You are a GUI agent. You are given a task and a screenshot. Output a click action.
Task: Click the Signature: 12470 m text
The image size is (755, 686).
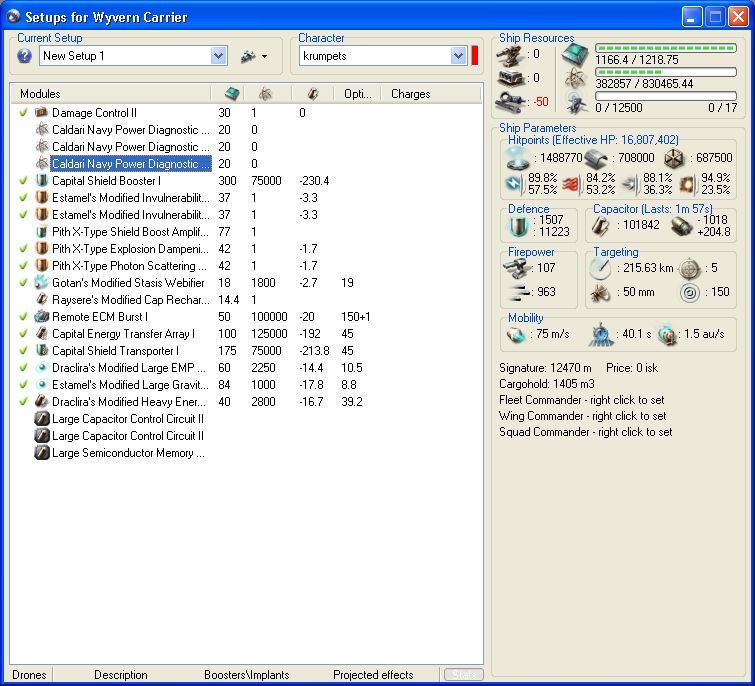click(x=545, y=368)
